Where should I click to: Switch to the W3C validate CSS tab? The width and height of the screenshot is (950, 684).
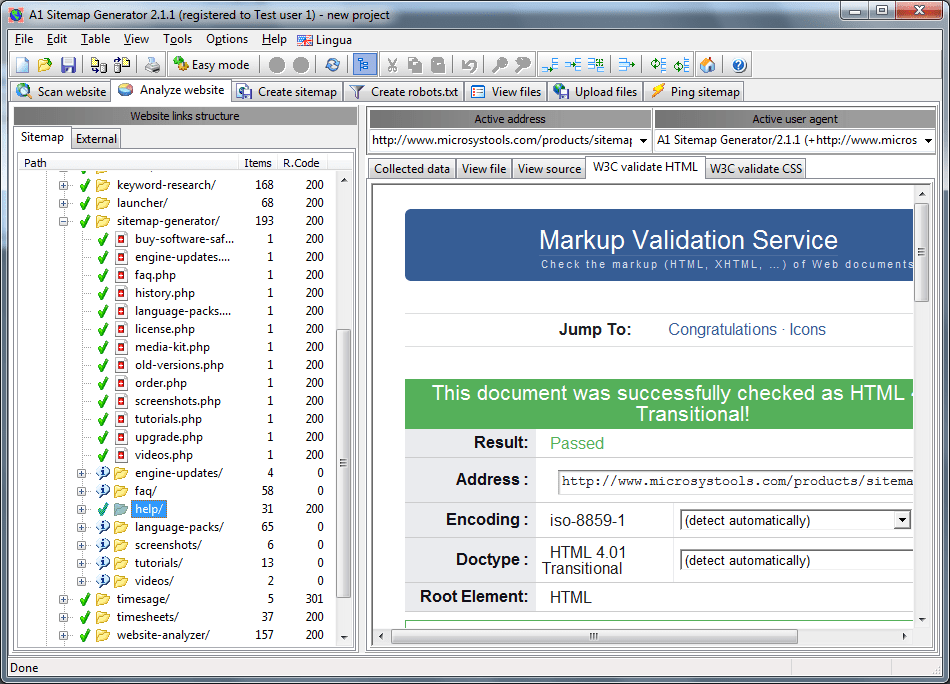tap(756, 168)
